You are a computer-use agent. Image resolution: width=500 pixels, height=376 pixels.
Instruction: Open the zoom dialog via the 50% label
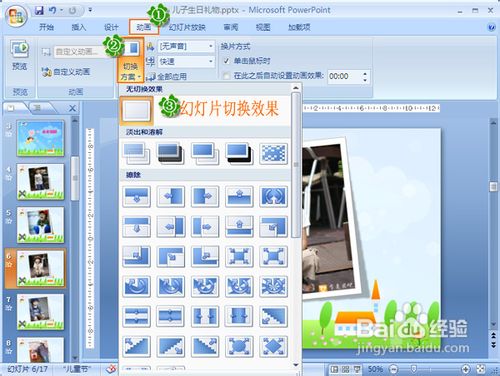pos(375,369)
